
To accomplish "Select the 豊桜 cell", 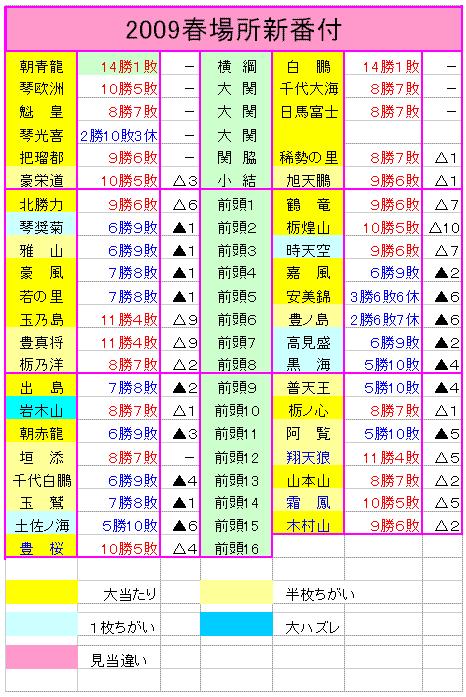I will [41, 546].
